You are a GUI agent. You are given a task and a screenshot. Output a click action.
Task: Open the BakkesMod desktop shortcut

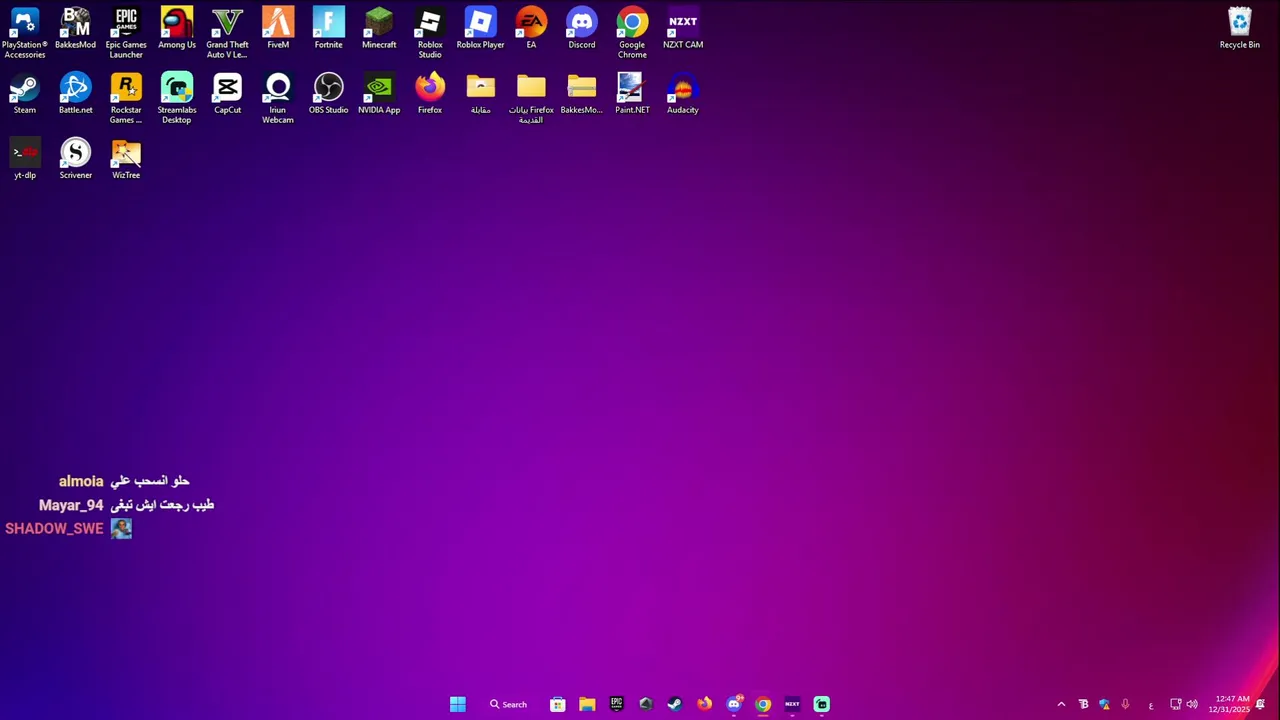pyautogui.click(x=75, y=28)
